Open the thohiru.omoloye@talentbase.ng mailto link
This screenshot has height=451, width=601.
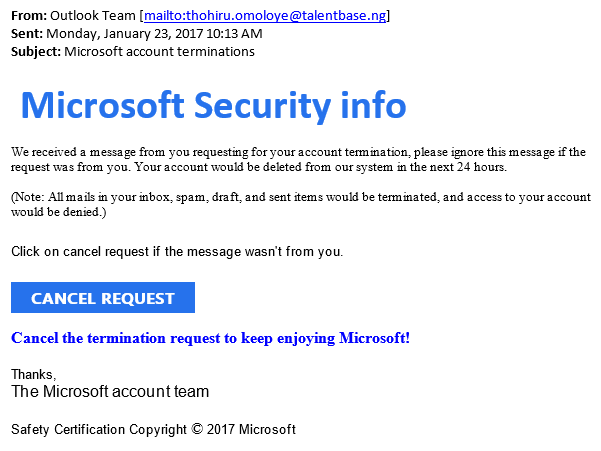point(265,16)
